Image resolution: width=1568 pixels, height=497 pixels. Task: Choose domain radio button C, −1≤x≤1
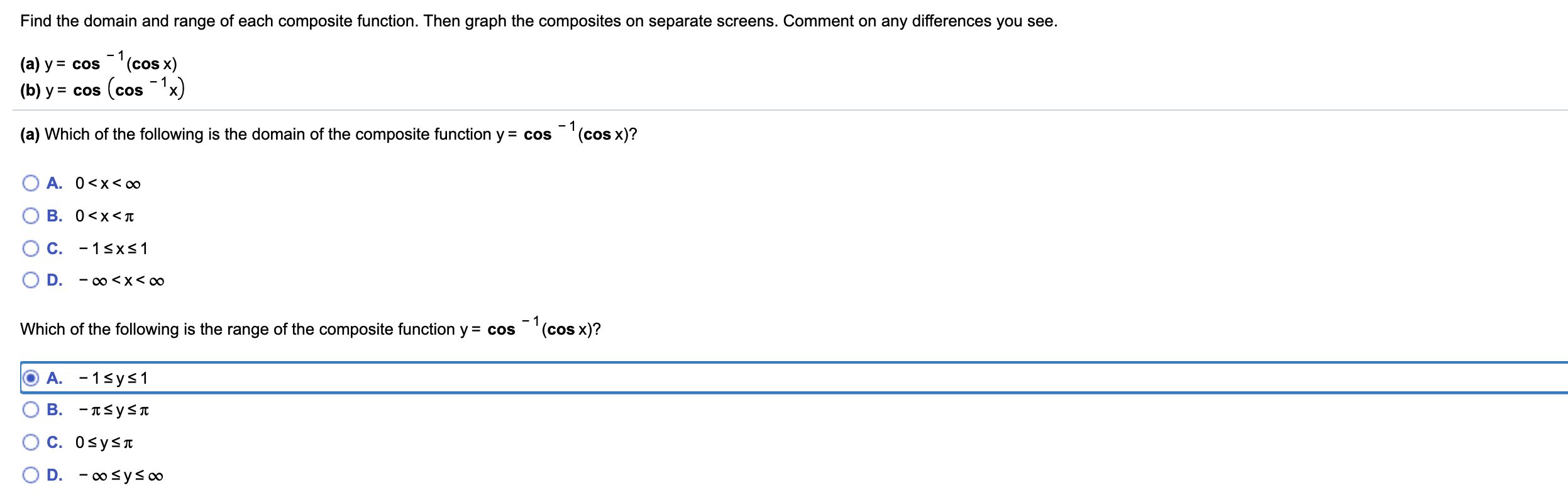pos(30,248)
